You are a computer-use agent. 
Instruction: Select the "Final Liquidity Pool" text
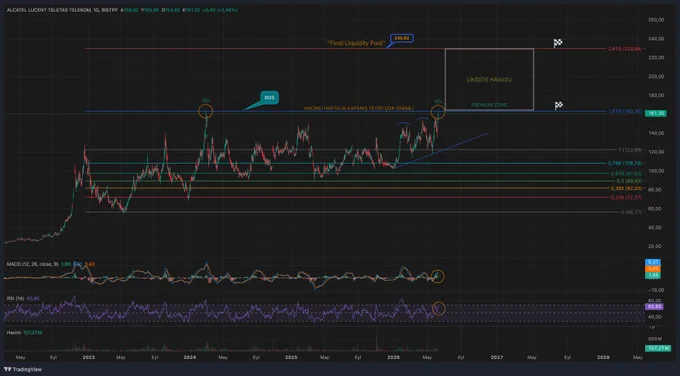click(x=356, y=43)
